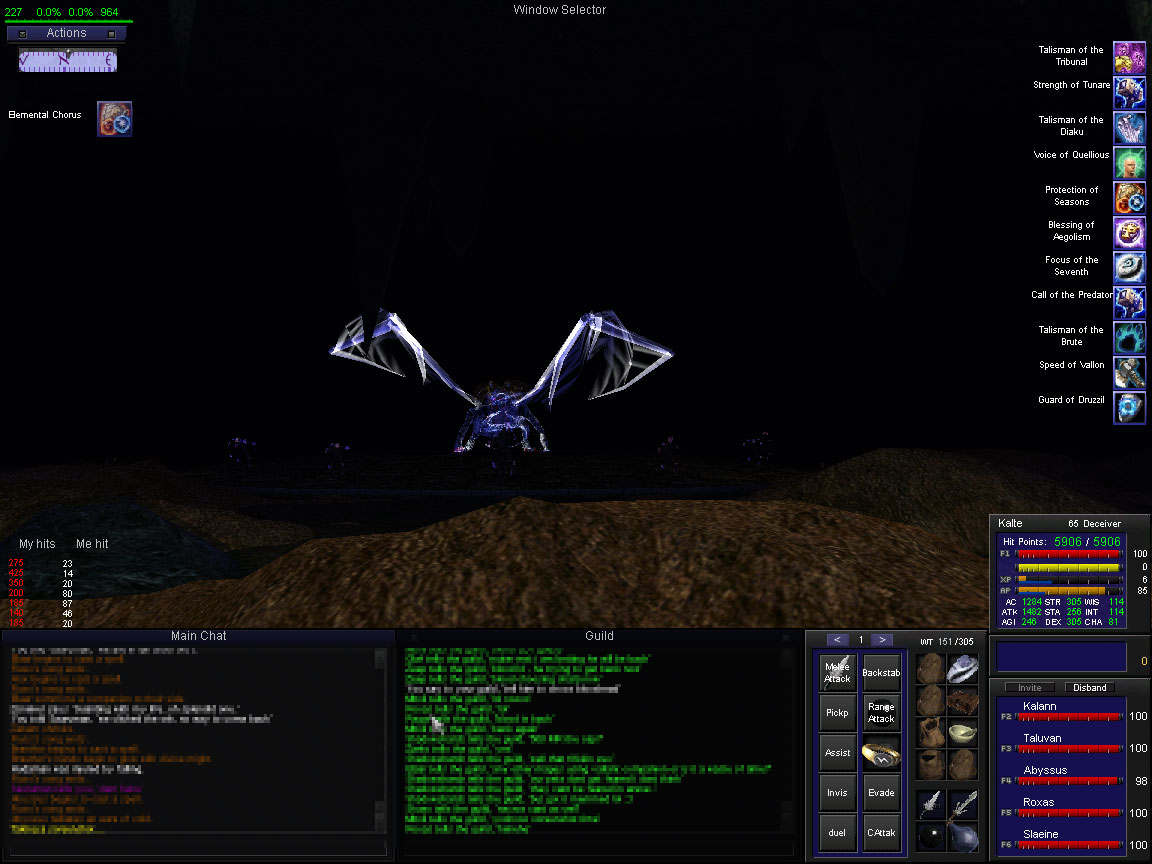Click the "65 Deceiver" level text
Viewport: 1152px width, 864px height.
[1094, 524]
